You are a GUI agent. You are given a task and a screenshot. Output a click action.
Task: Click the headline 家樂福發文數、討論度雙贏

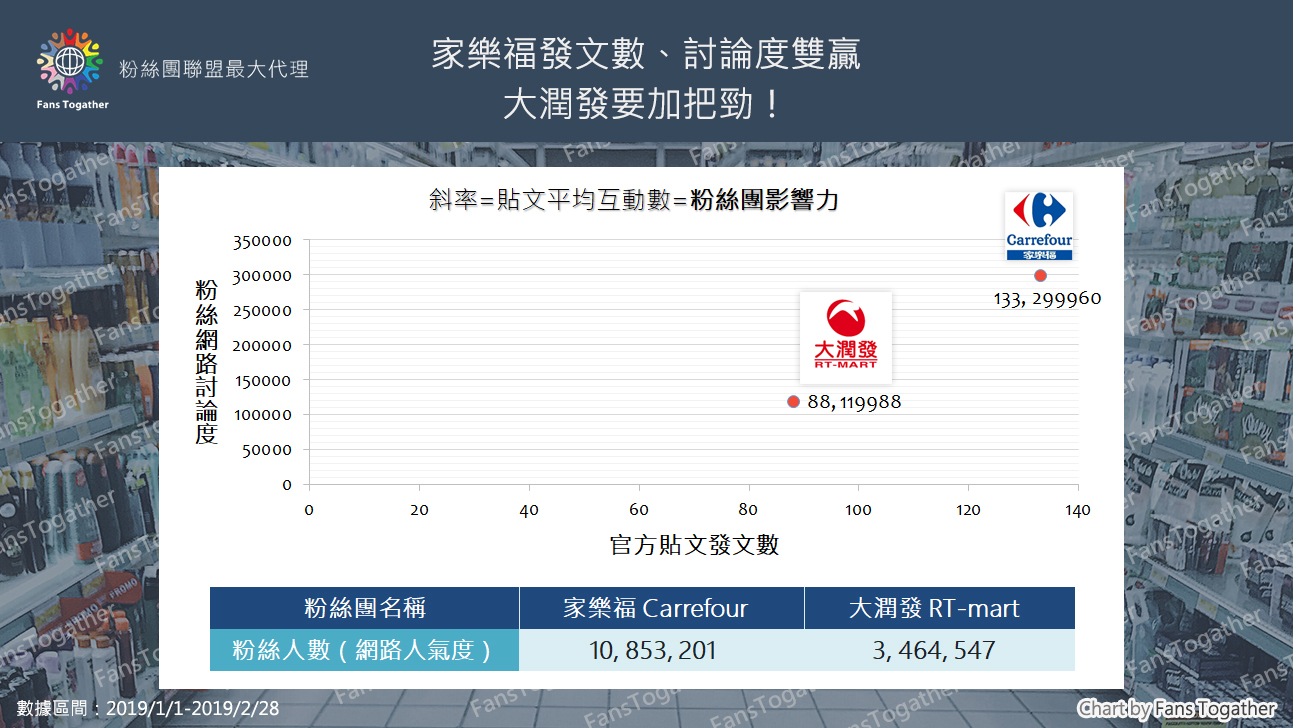click(646, 54)
